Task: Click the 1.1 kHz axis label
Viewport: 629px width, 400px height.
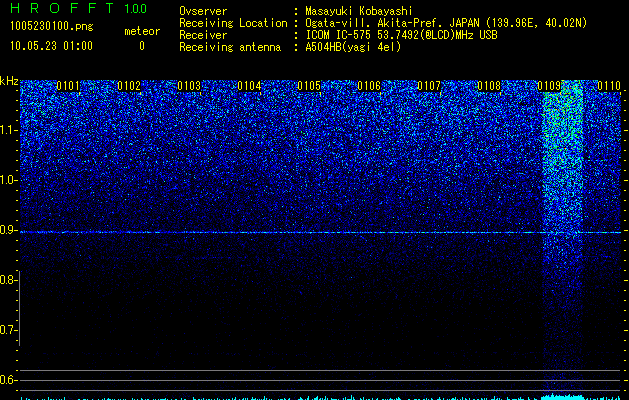Action: (8, 130)
